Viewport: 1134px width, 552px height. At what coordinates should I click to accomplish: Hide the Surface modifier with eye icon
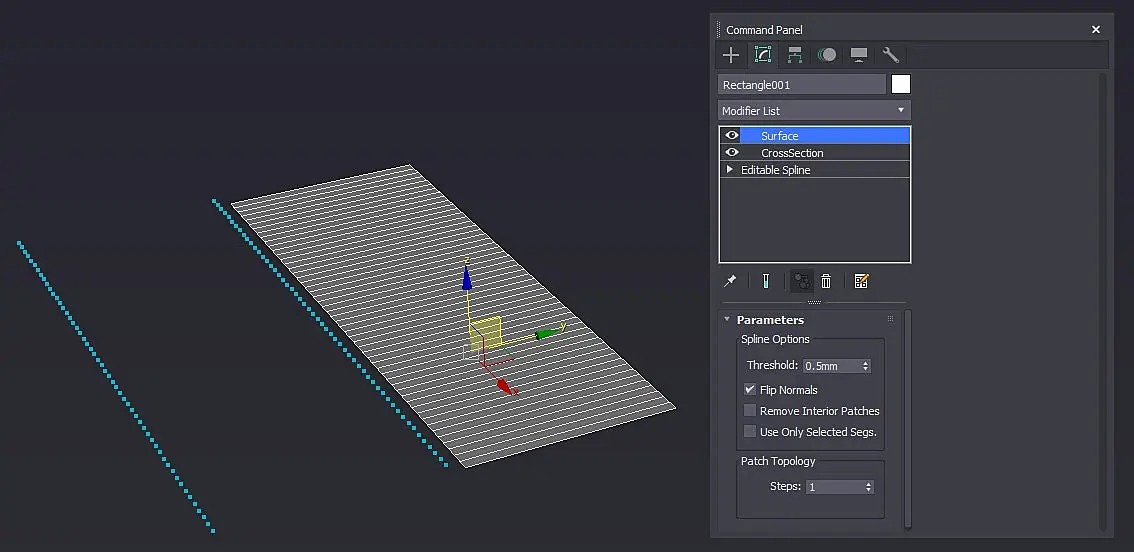732,135
